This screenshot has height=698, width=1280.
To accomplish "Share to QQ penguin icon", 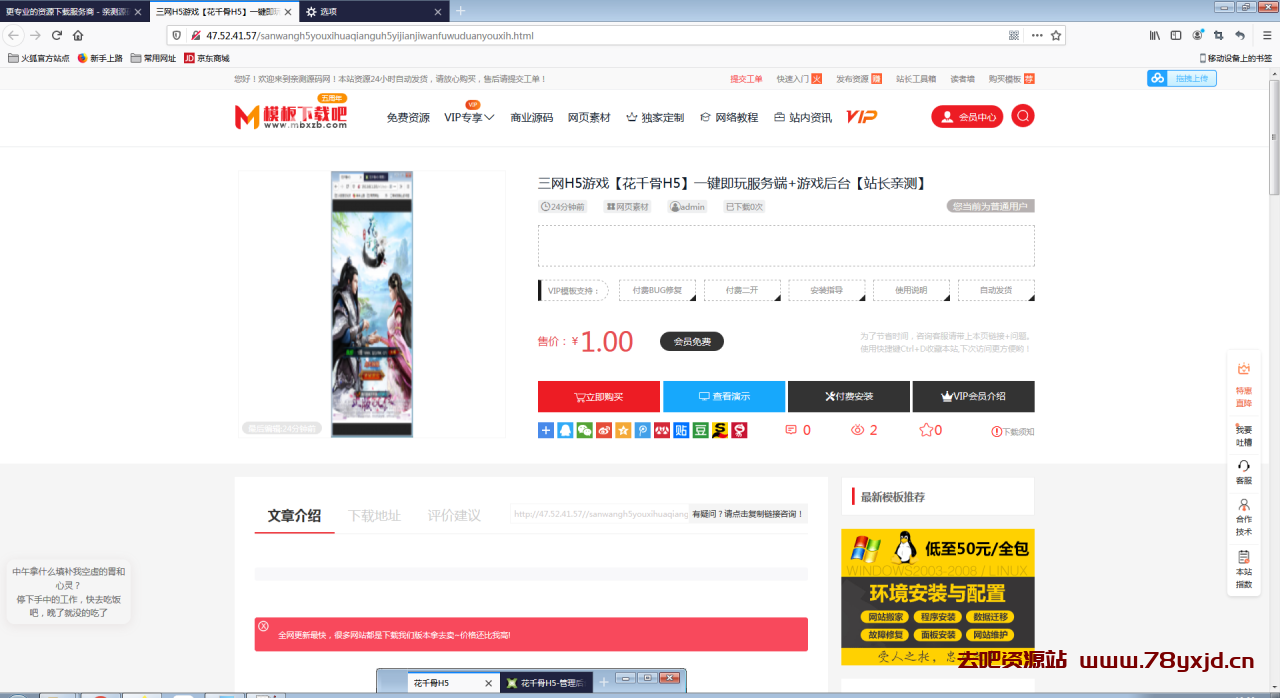I will click(565, 430).
